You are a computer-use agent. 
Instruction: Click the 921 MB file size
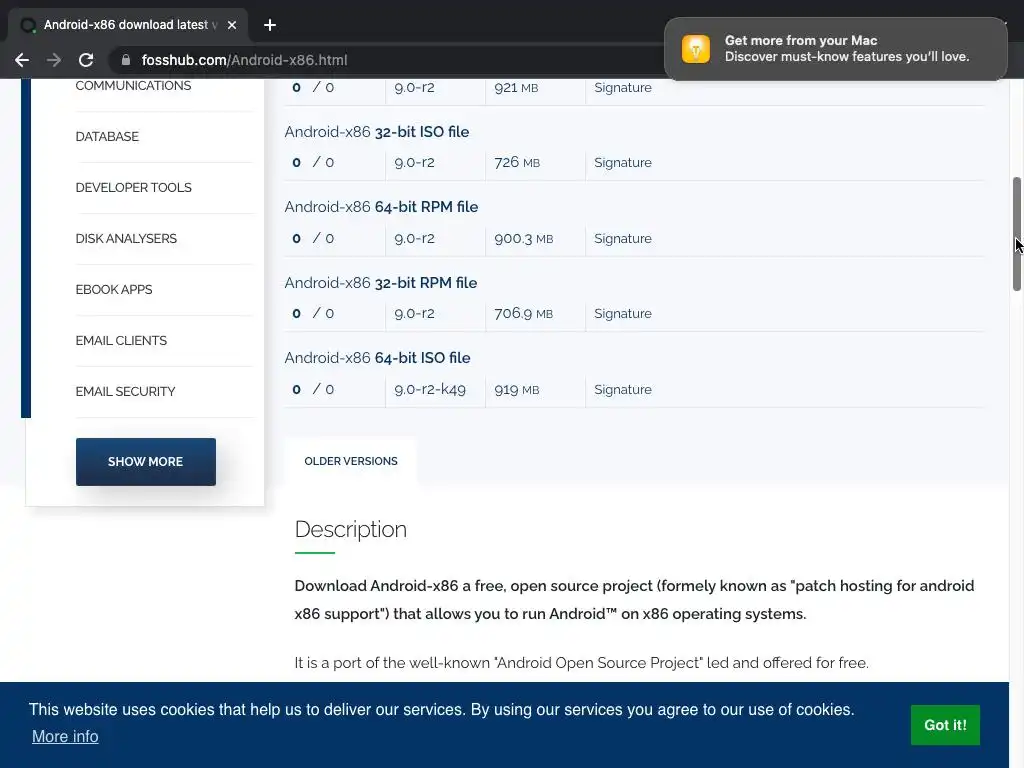coord(516,88)
